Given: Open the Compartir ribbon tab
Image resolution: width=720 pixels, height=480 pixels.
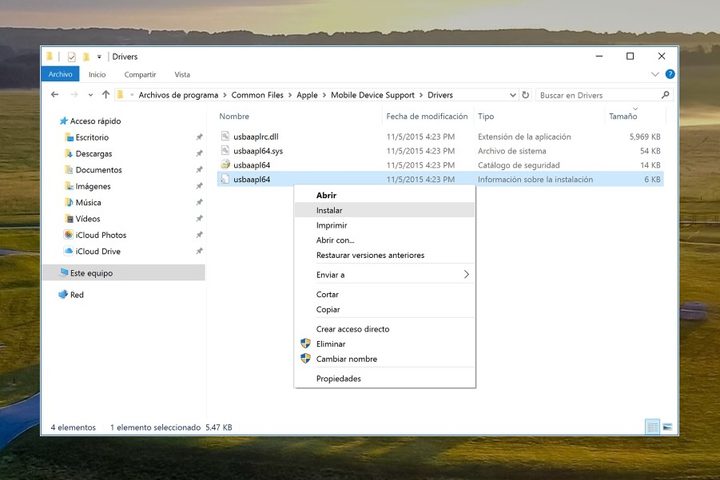Looking at the screenshot, I should (140, 74).
